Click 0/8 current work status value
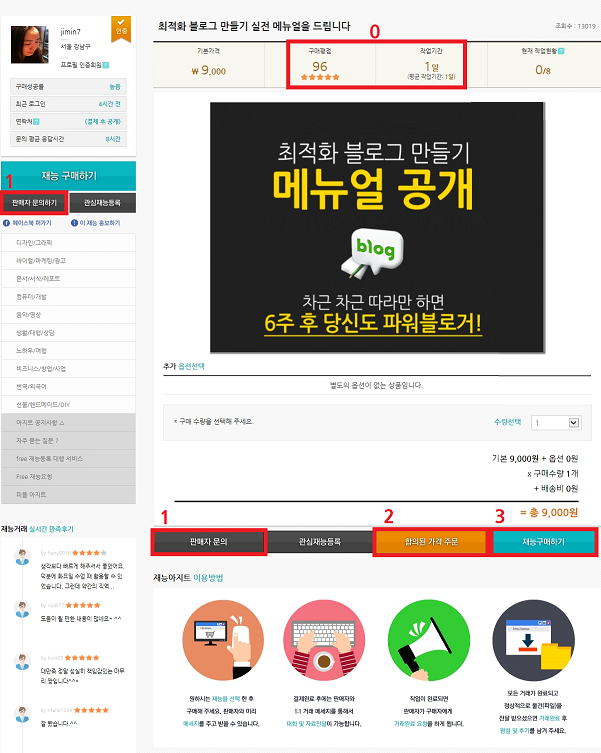This screenshot has height=753, width=601. [543, 70]
